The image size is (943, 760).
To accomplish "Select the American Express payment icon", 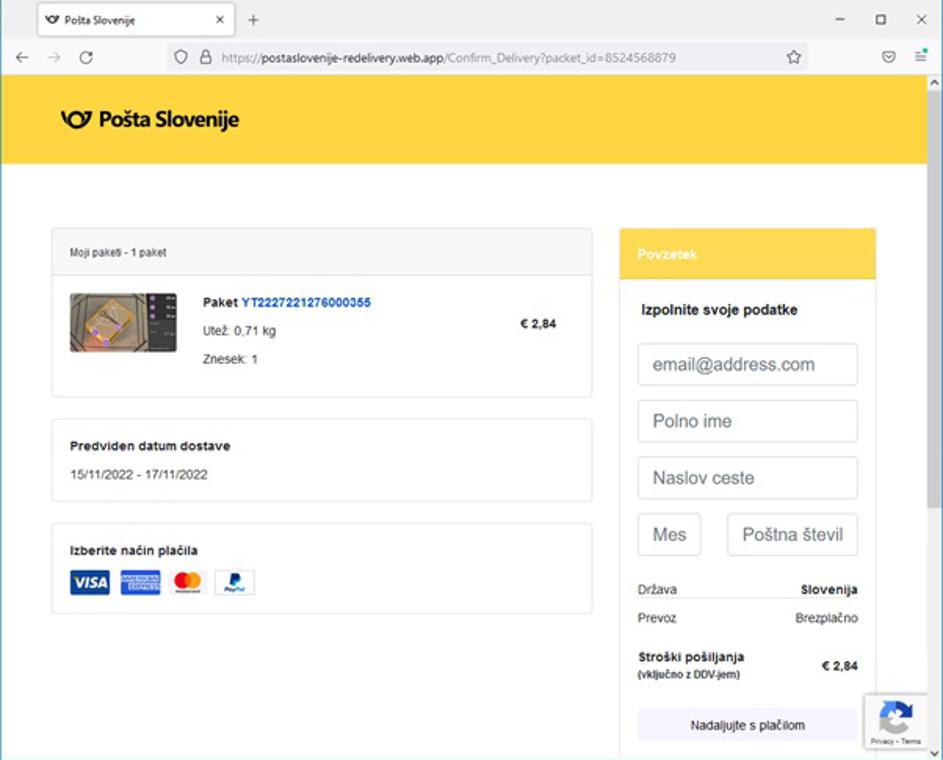I will 140,583.
